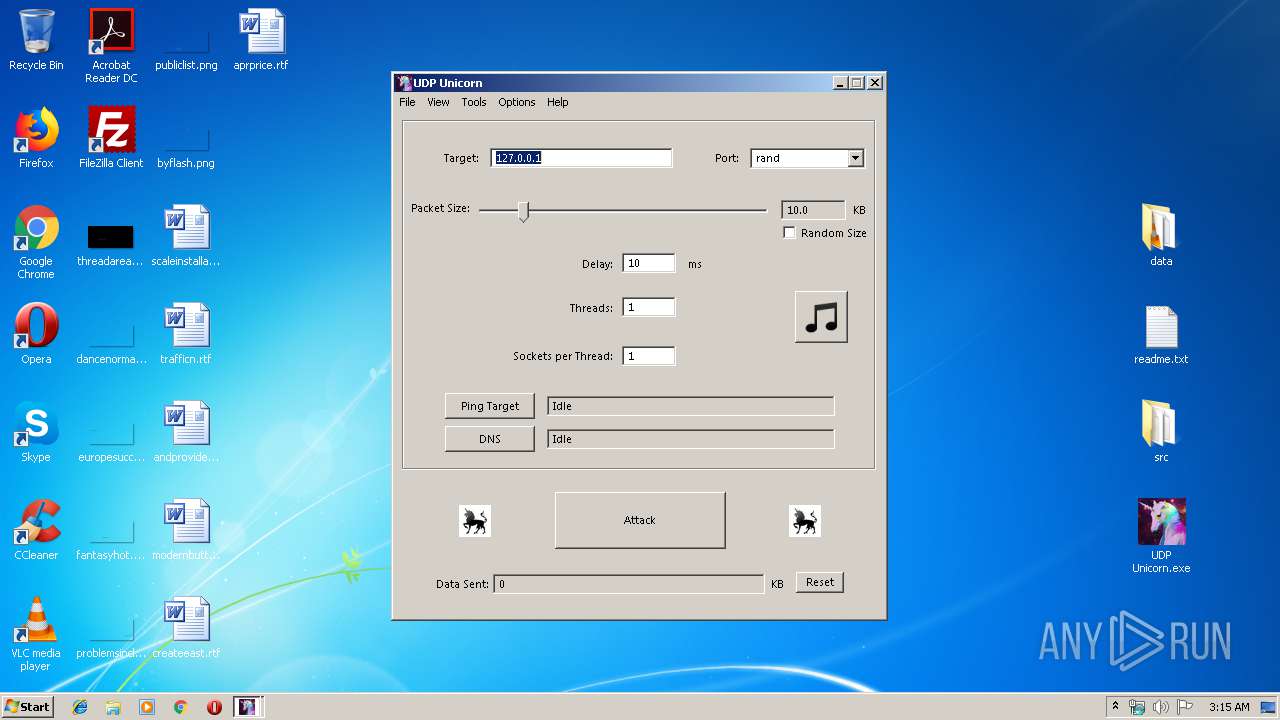Open the Start menu
This screenshot has height=720, width=1280.
(x=27, y=707)
